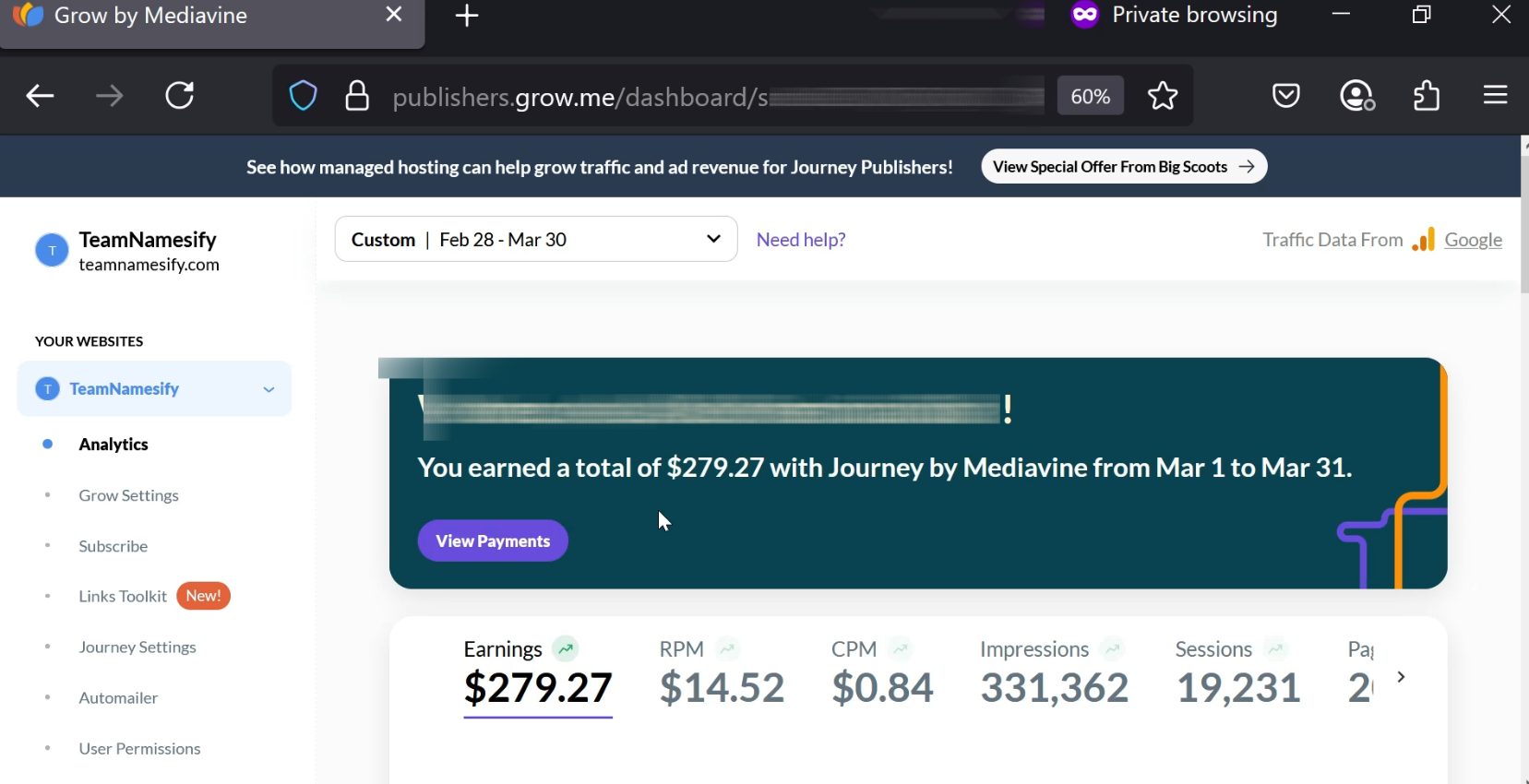Select the Earnings $279.27 metric
This screenshot has width=1529, height=784.
coord(538,677)
